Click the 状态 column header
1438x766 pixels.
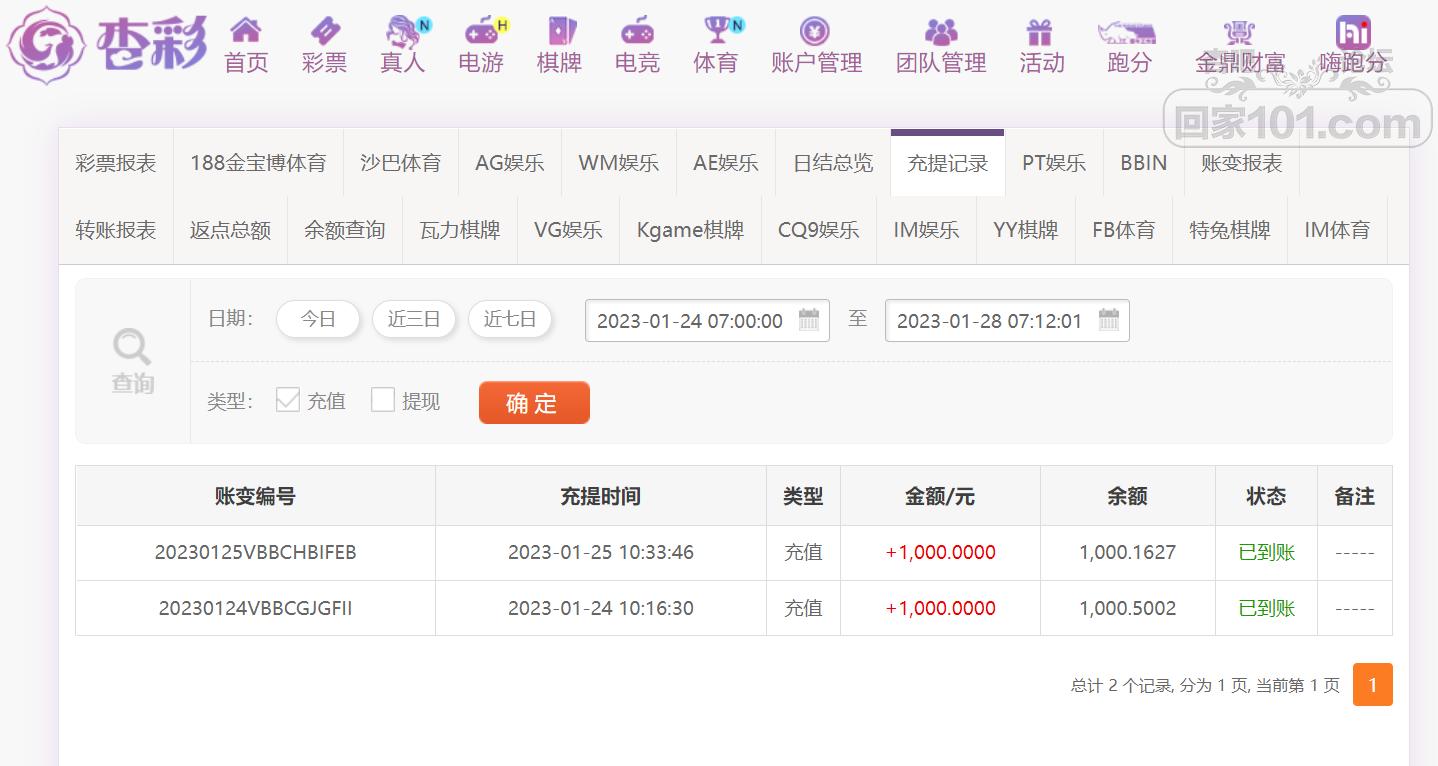(1266, 496)
